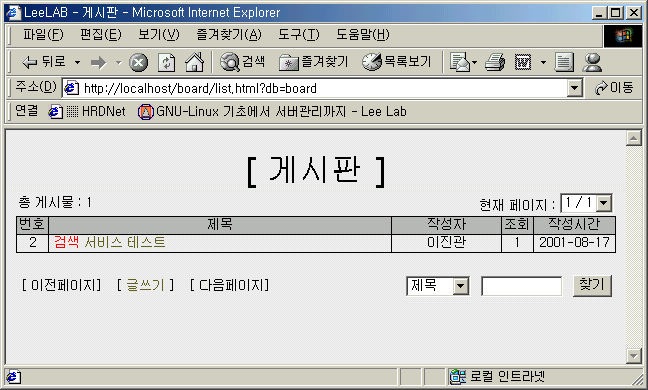Click the Mail icon in toolbar

460,63
